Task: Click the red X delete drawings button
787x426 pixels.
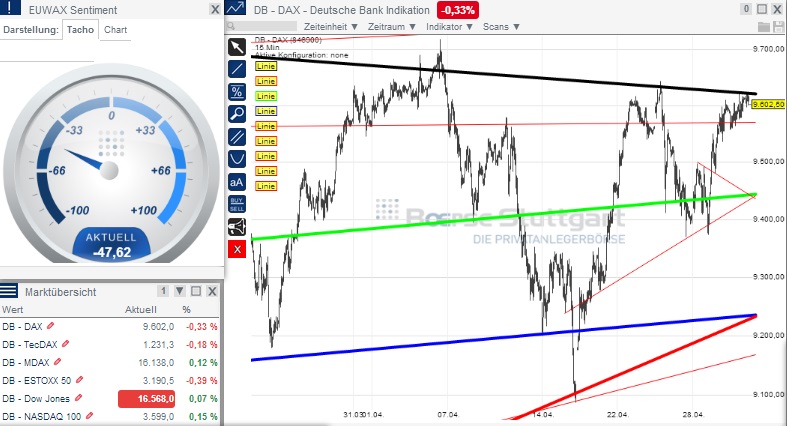Action: [x=237, y=249]
